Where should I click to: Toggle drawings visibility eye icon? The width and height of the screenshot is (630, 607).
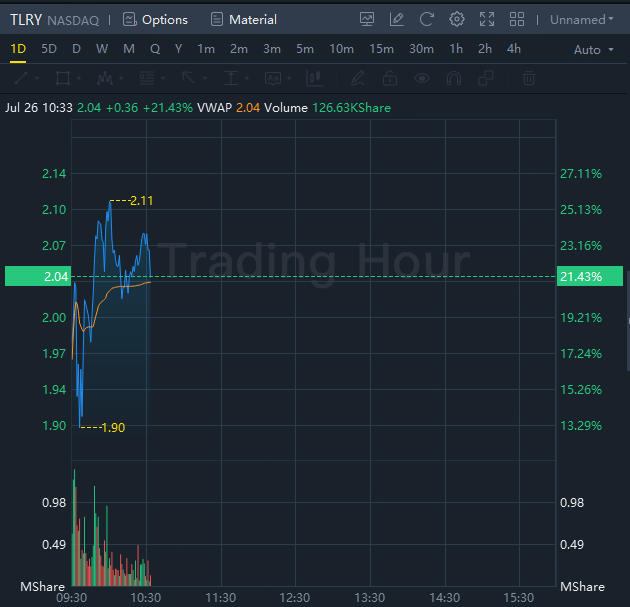click(x=422, y=78)
